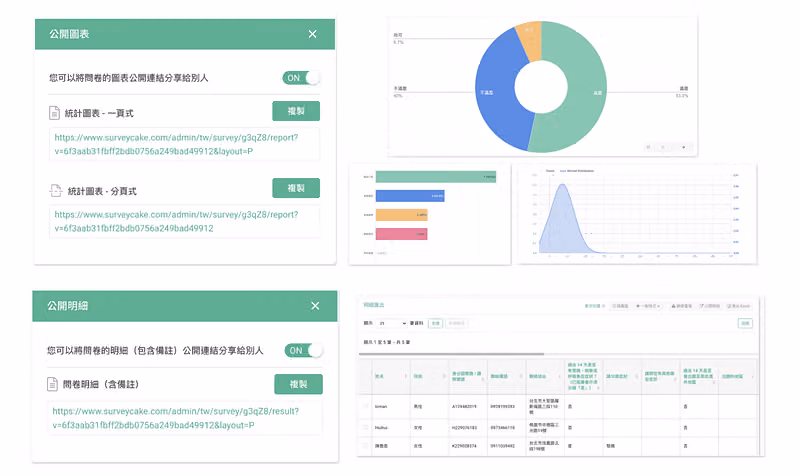Image resolution: width=800 pixels, height=476 pixels.
Task: Click the survey result URL field
Action: 184,418
